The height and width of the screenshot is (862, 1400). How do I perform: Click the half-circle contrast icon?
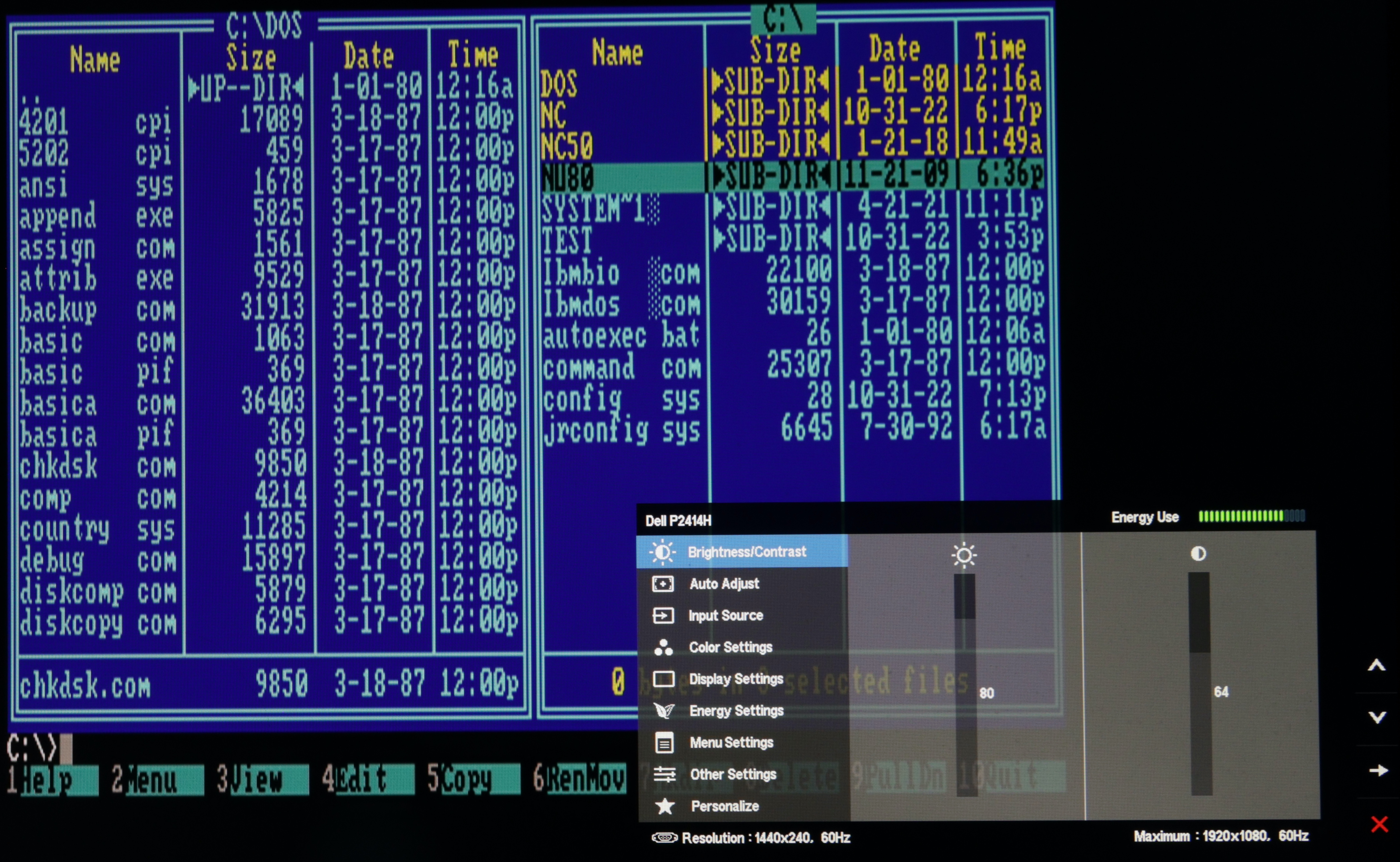1198,553
